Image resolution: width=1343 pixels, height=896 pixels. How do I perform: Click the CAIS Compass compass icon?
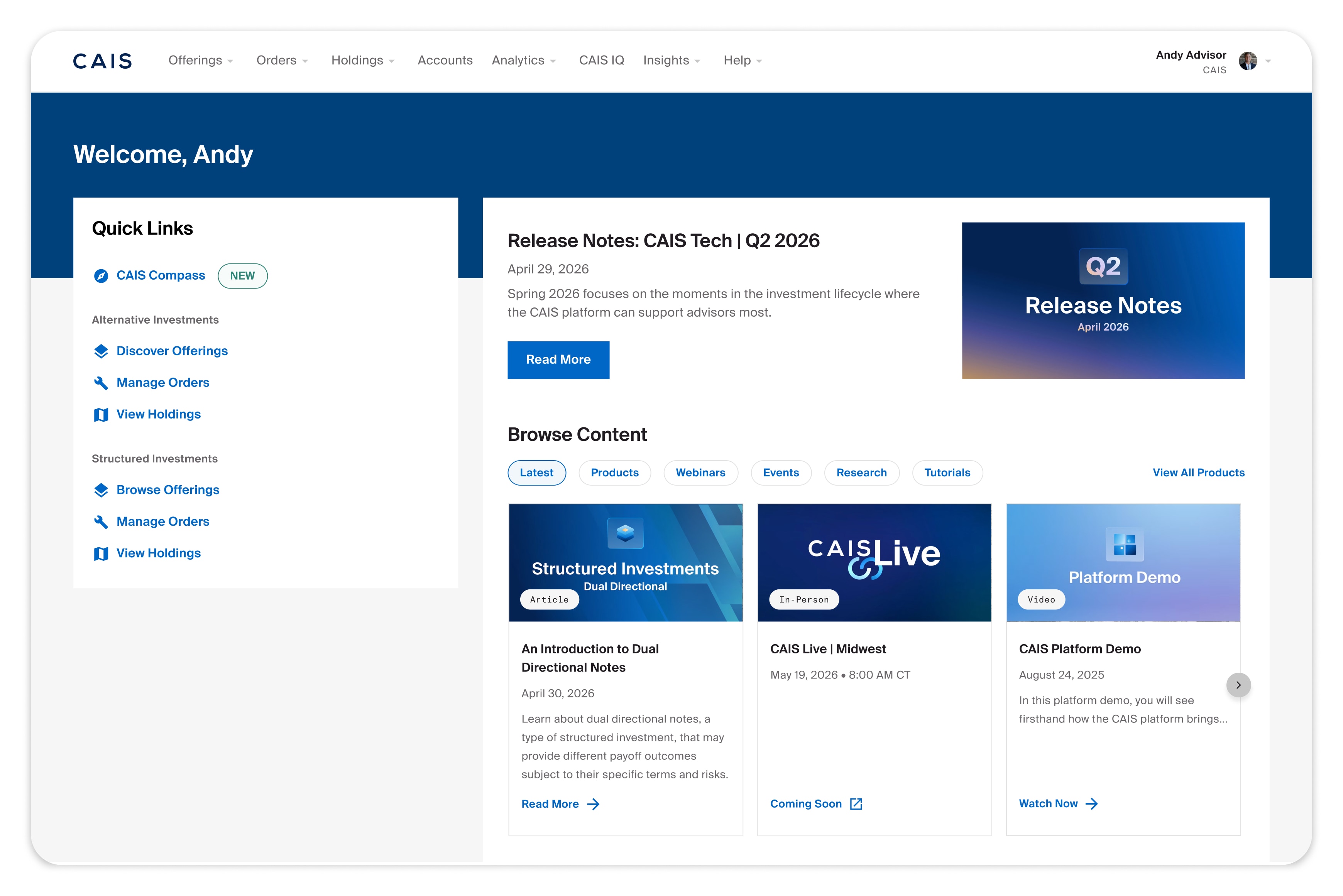(x=101, y=276)
